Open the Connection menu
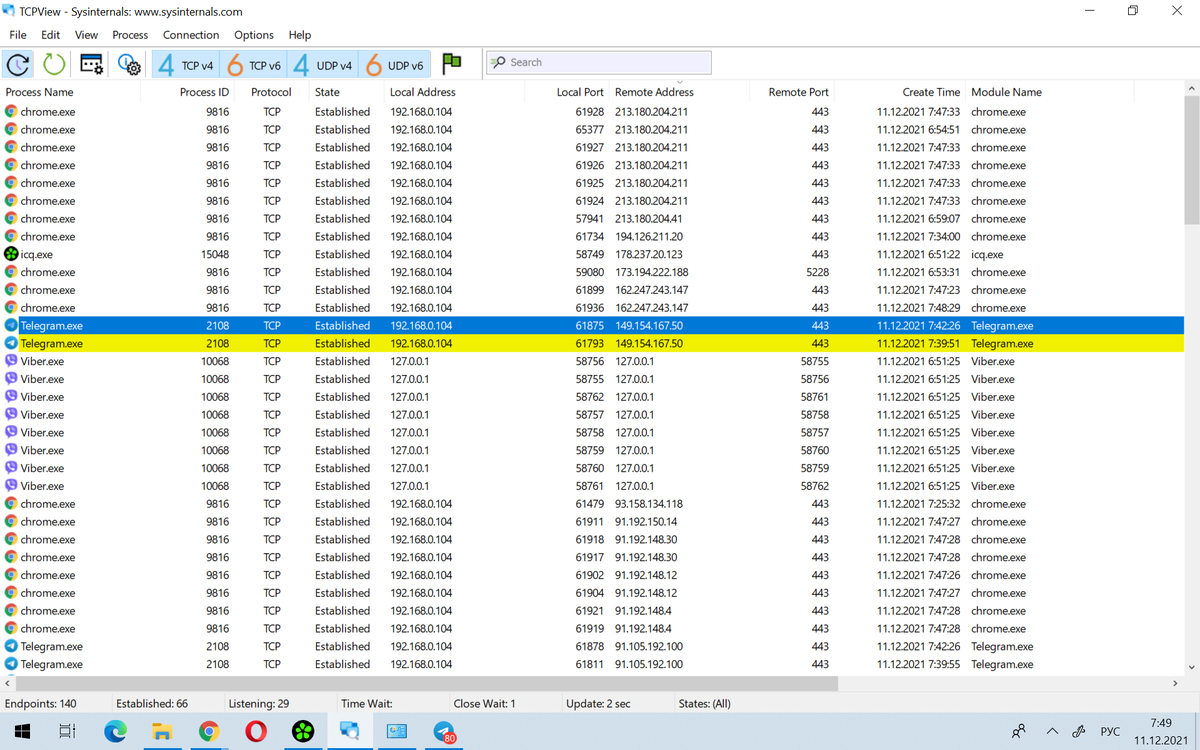Screen dimensions: 1200x750 tap(191, 35)
